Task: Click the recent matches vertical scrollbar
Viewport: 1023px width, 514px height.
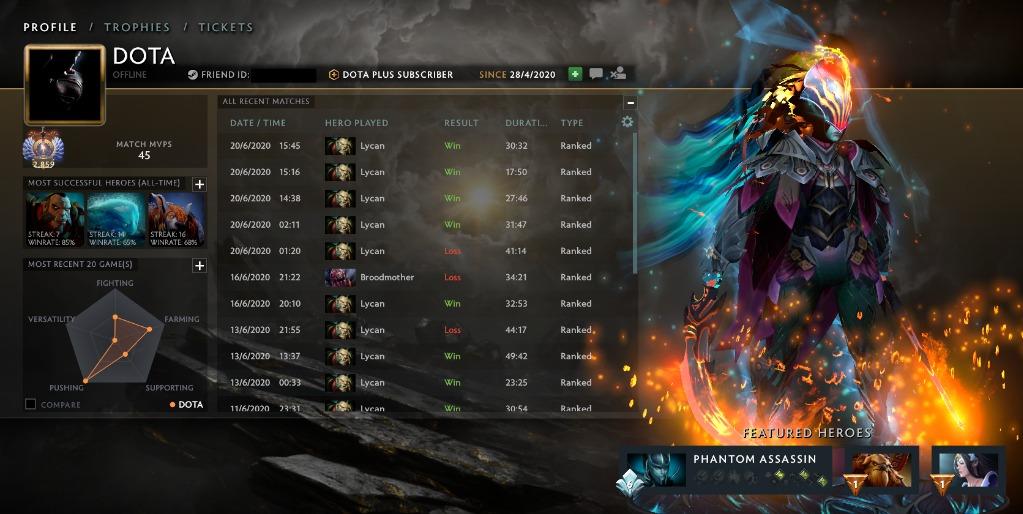Action: pyautogui.click(x=635, y=203)
